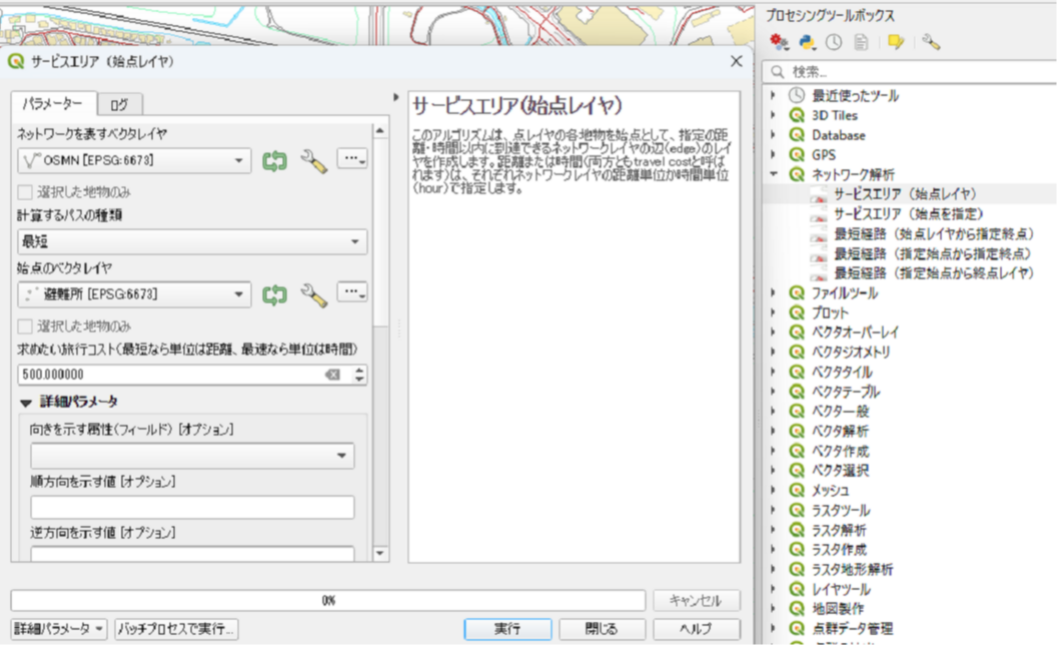Viewport: 1057px width, 645px height.
Task: Click the clock icon next to 最近使ったツール
Action: [x=797, y=96]
